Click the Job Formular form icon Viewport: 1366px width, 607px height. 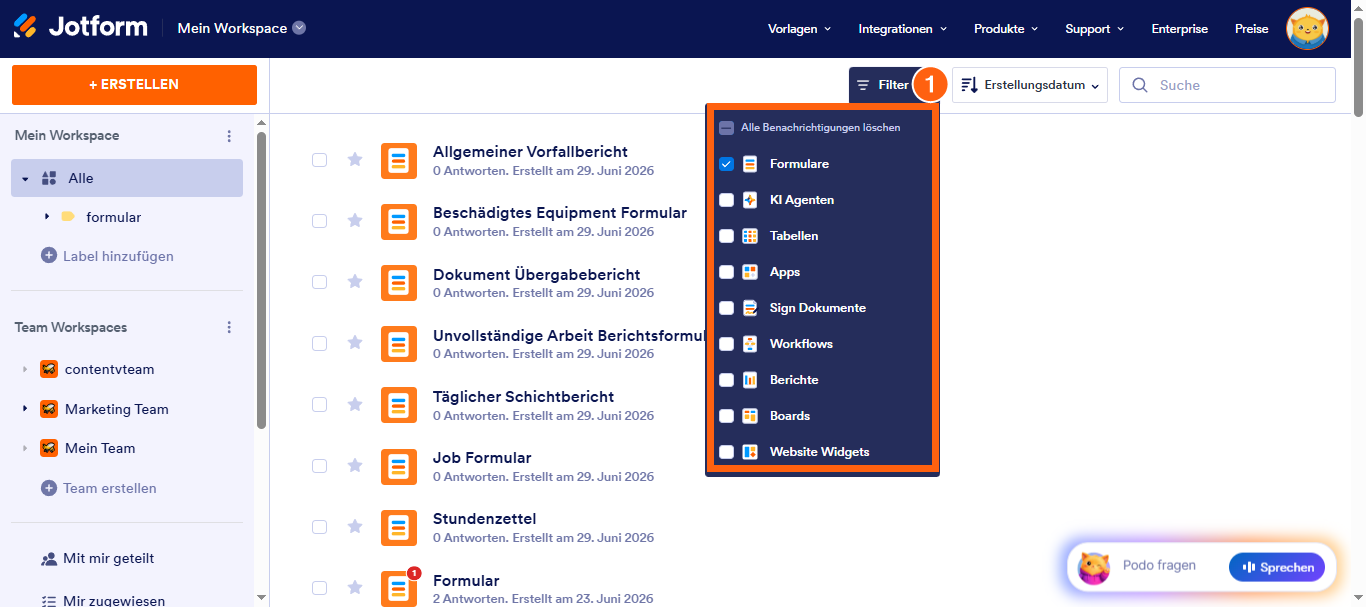399,466
